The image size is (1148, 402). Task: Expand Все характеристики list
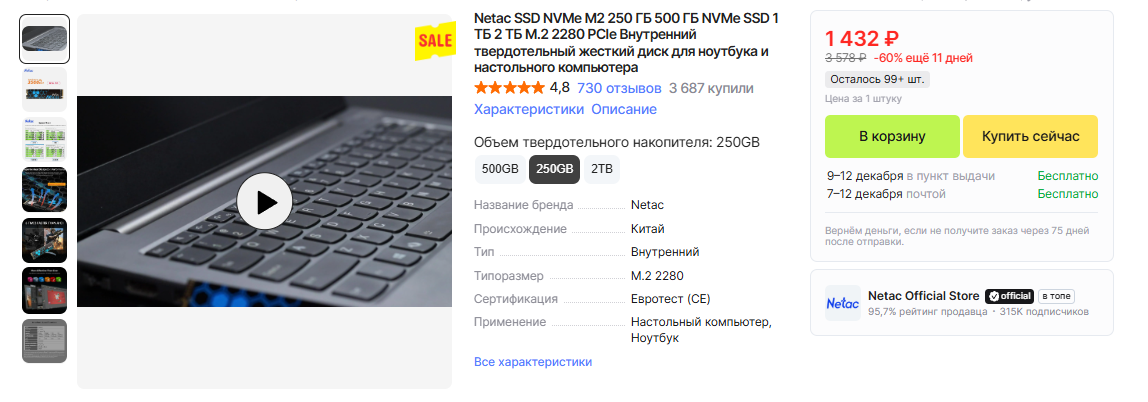(x=533, y=362)
